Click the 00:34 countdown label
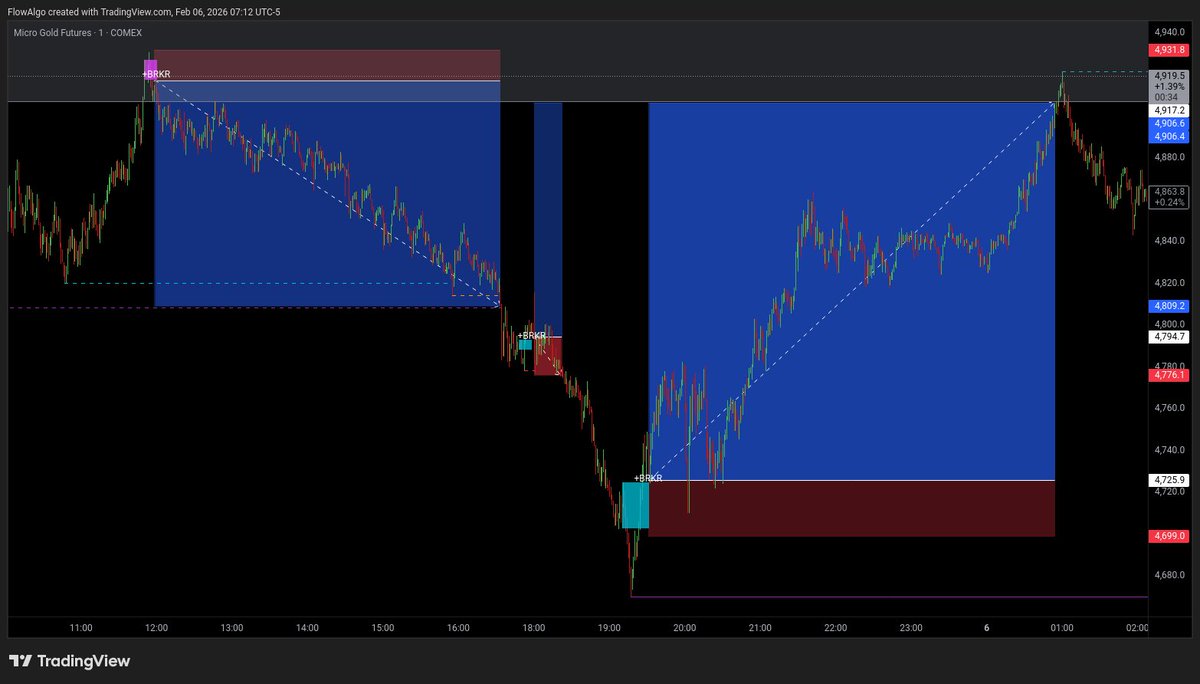The height and width of the screenshot is (684, 1200). point(1168,97)
